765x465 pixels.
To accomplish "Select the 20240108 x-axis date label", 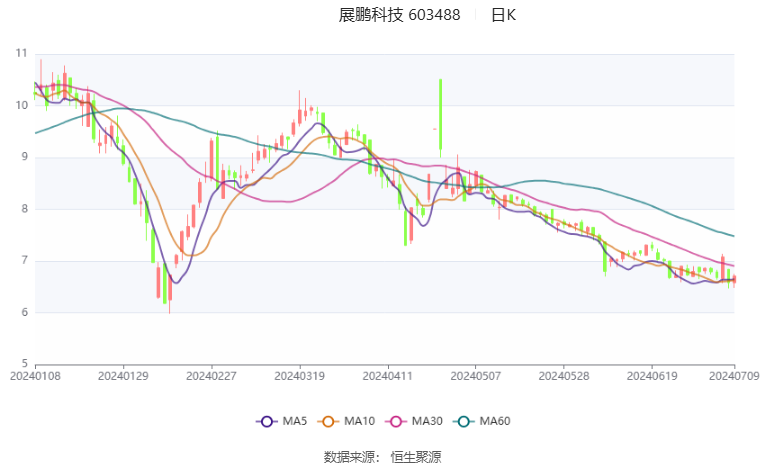I will [35, 376].
